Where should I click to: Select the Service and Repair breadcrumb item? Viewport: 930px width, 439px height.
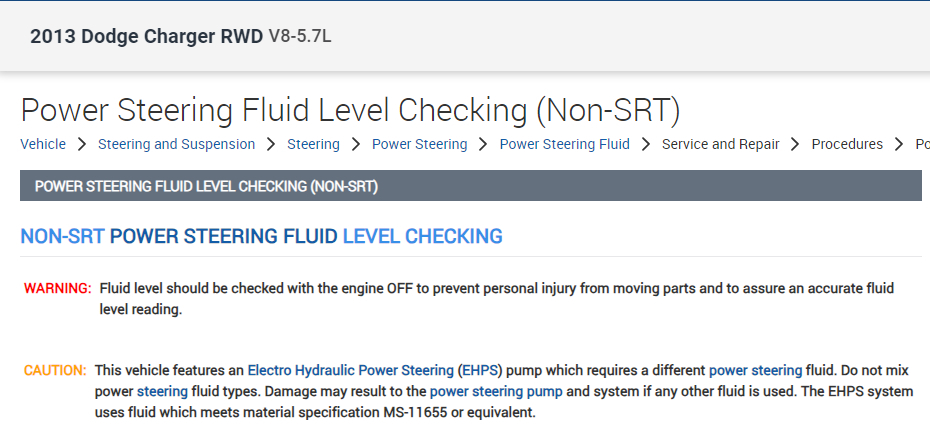[x=720, y=144]
